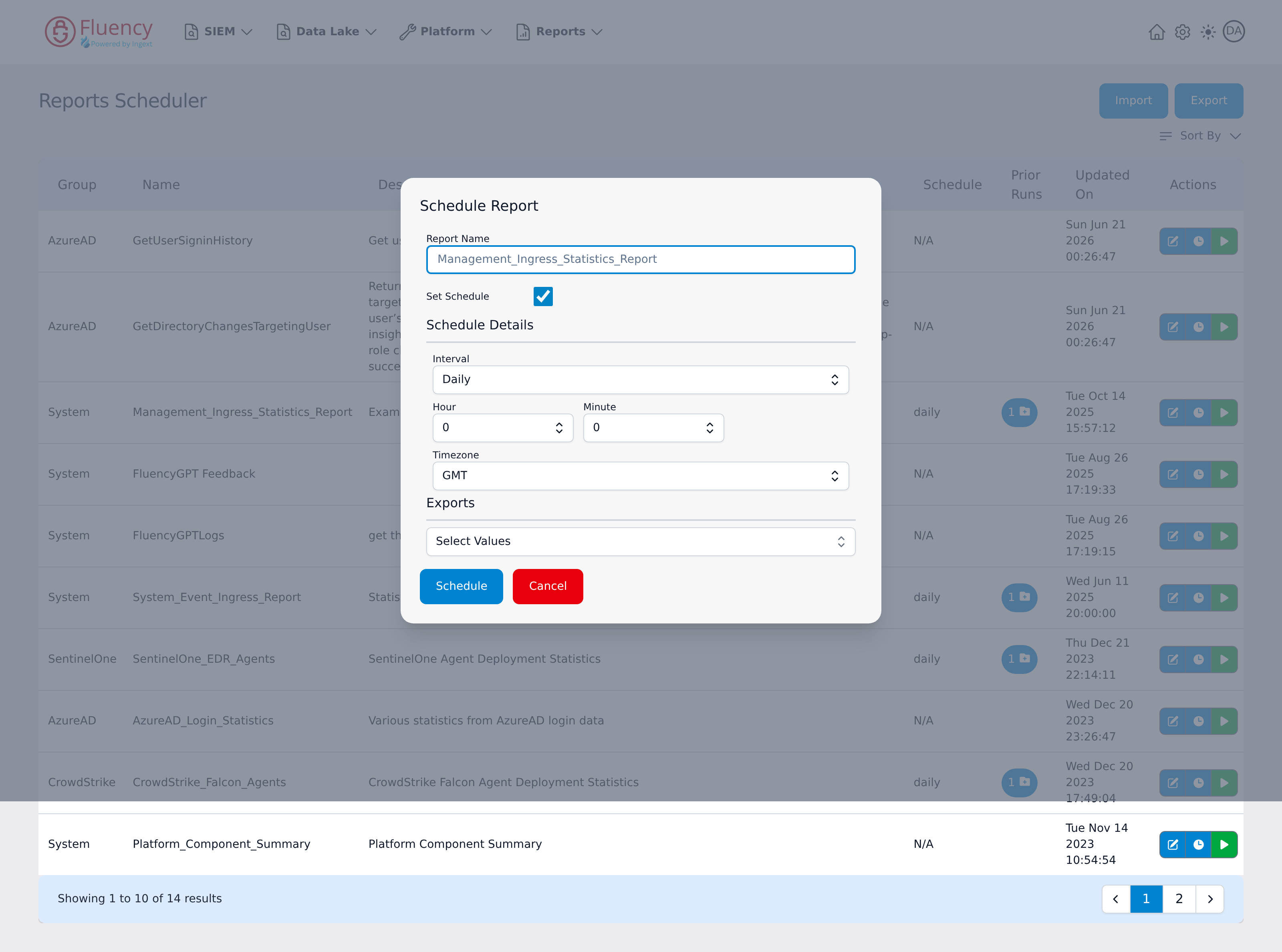Viewport: 1282px width, 952px height.
Task: Open schedule clock for System_Event_Ingress_Report
Action: [1198, 597]
